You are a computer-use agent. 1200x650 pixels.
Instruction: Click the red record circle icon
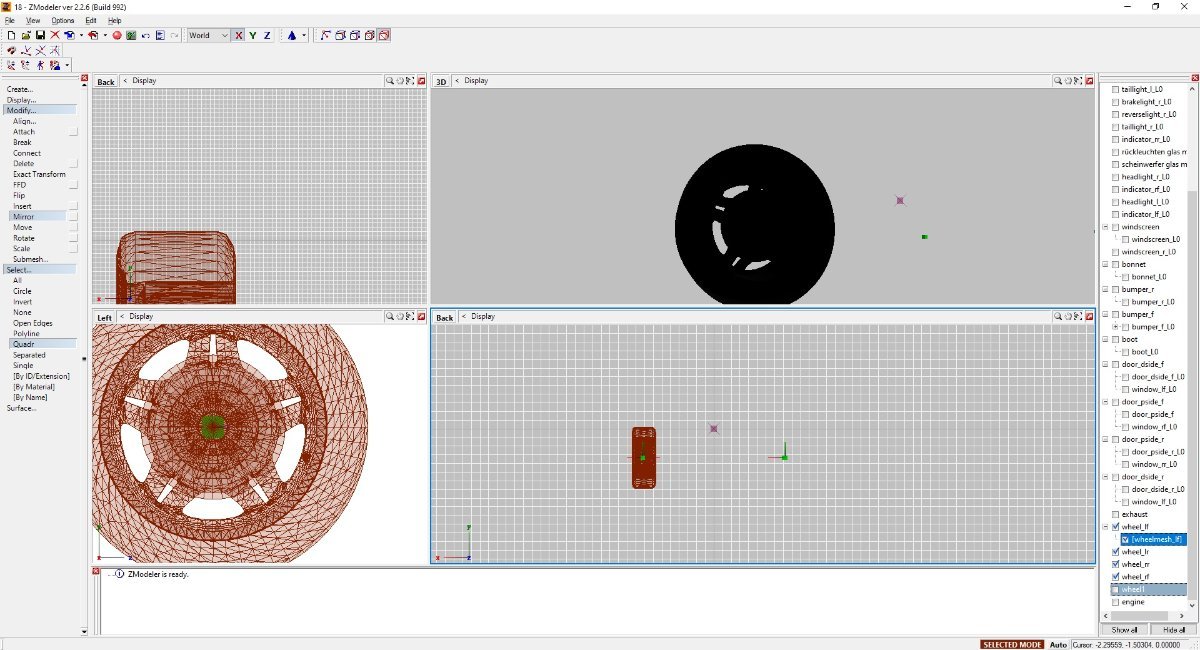(116, 35)
